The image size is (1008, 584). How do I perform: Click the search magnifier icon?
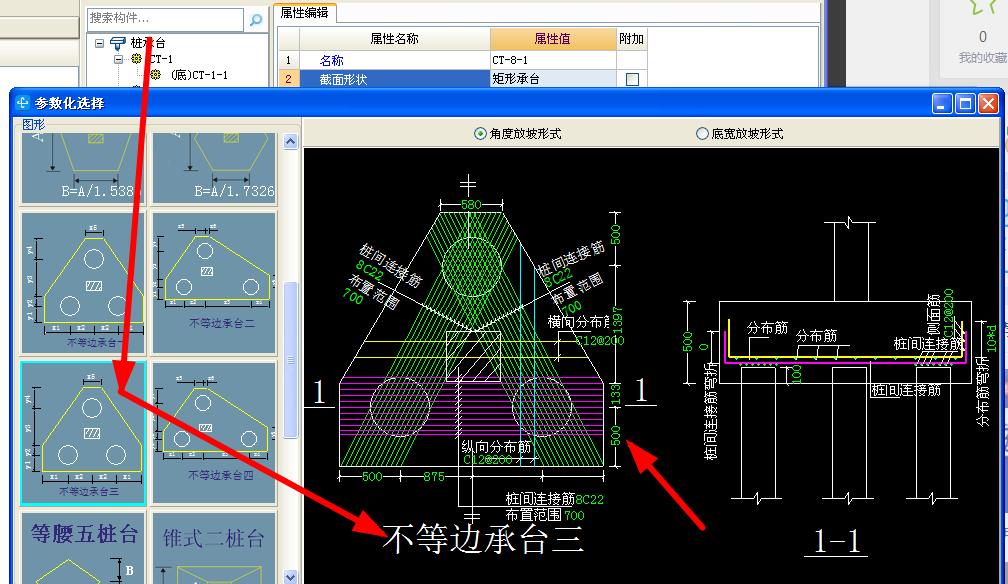click(x=255, y=20)
